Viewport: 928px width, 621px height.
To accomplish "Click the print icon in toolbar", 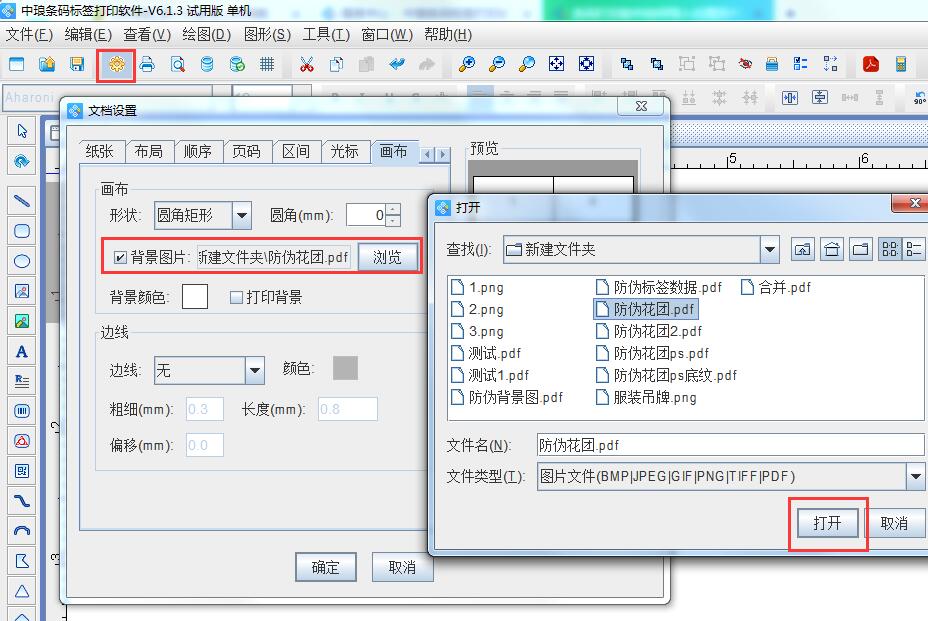I will pyautogui.click(x=147, y=65).
